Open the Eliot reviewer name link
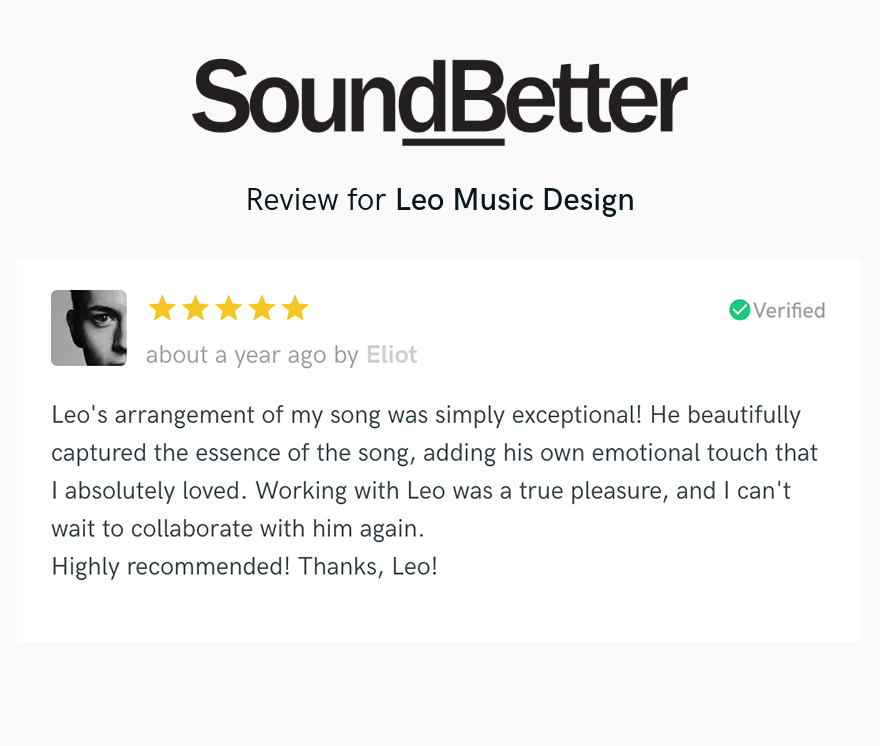Image resolution: width=880 pixels, height=746 pixels. coord(392,355)
